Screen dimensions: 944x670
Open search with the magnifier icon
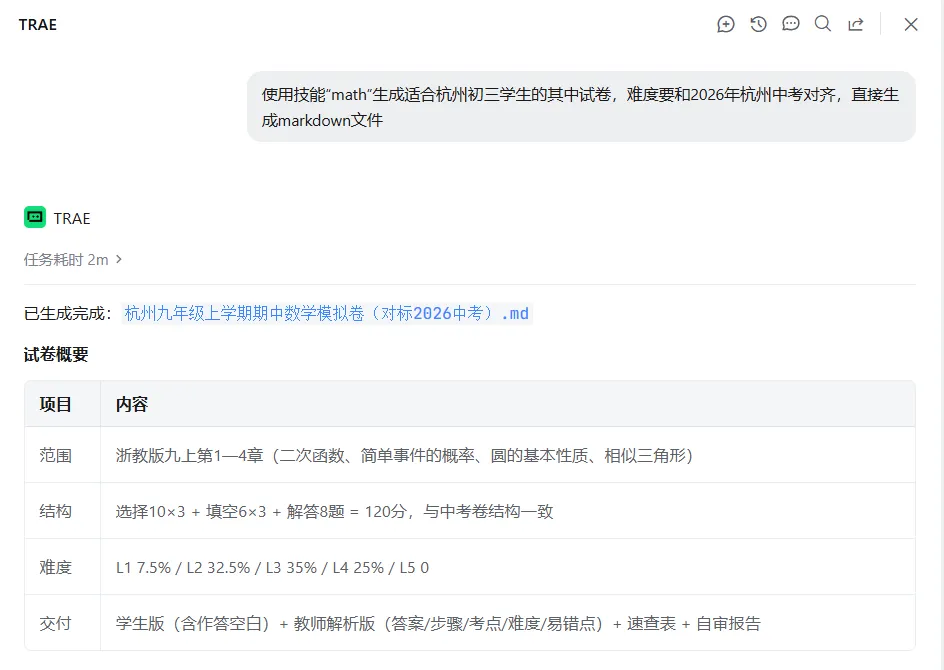coord(823,24)
